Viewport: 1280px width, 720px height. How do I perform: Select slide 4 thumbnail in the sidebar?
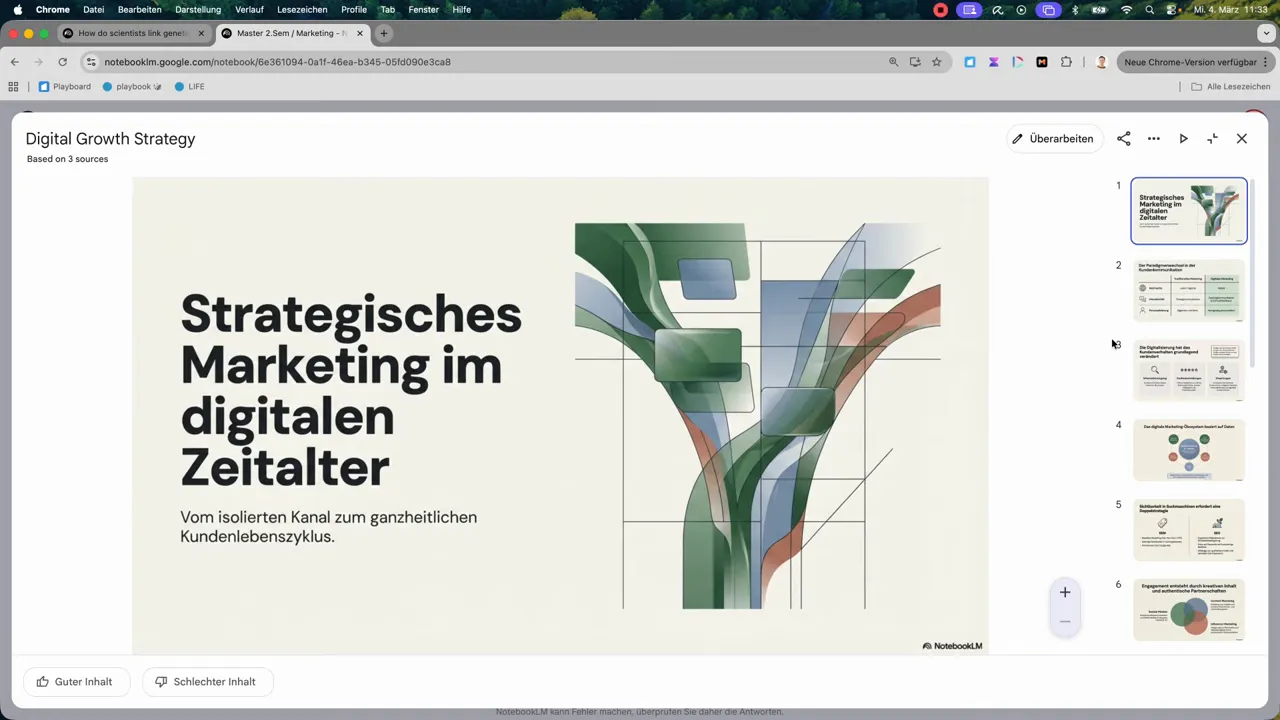pyautogui.click(x=1188, y=450)
